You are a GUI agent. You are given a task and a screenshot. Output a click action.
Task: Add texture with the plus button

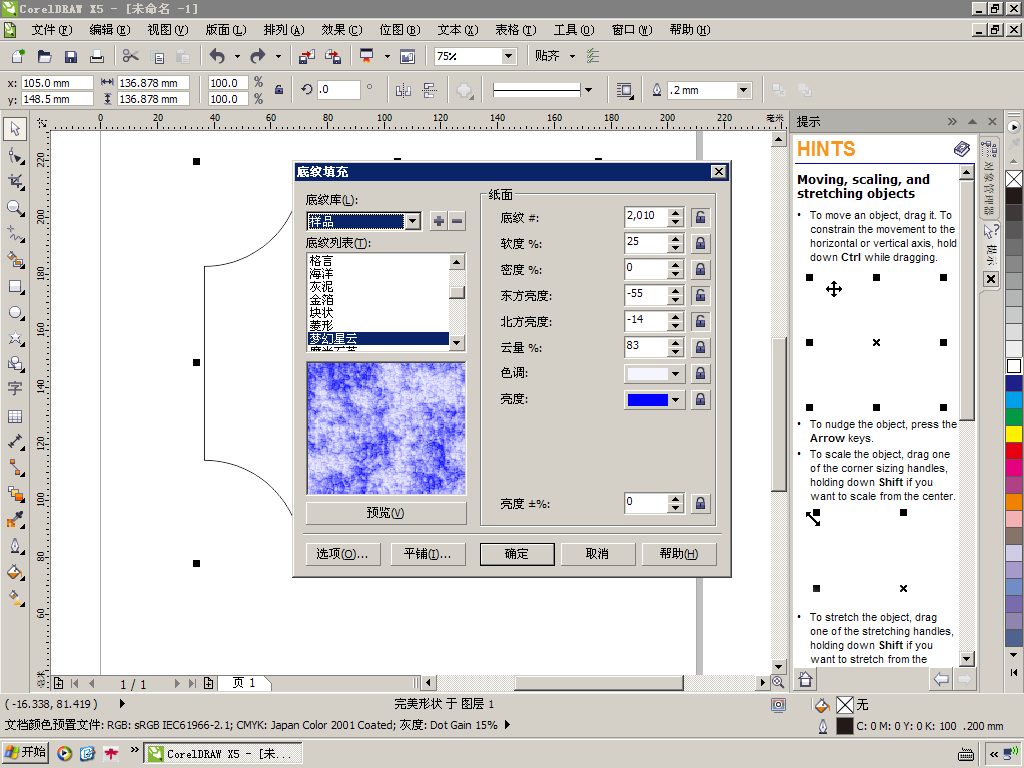click(x=438, y=221)
